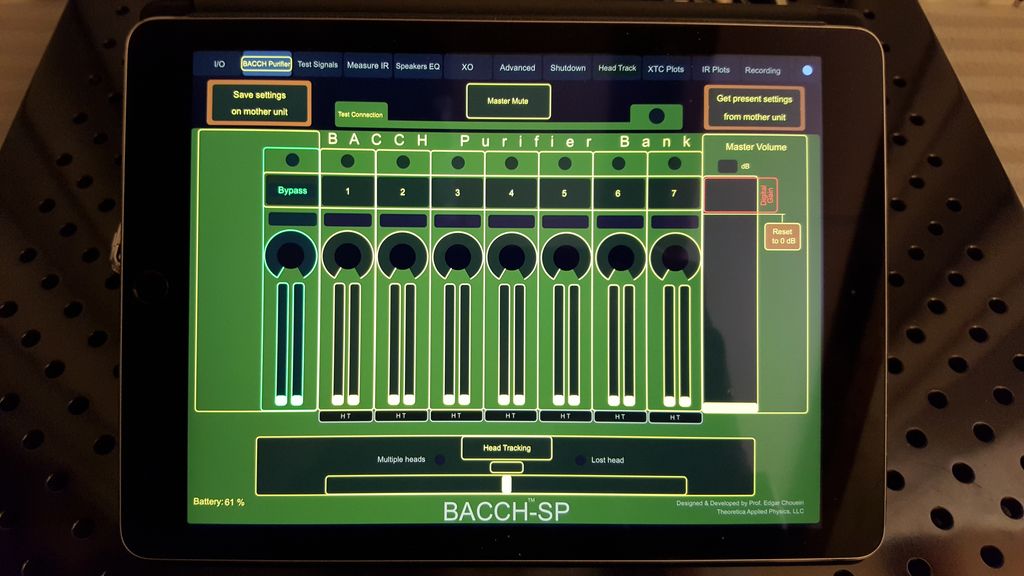View the XTC Plots tab

point(665,69)
